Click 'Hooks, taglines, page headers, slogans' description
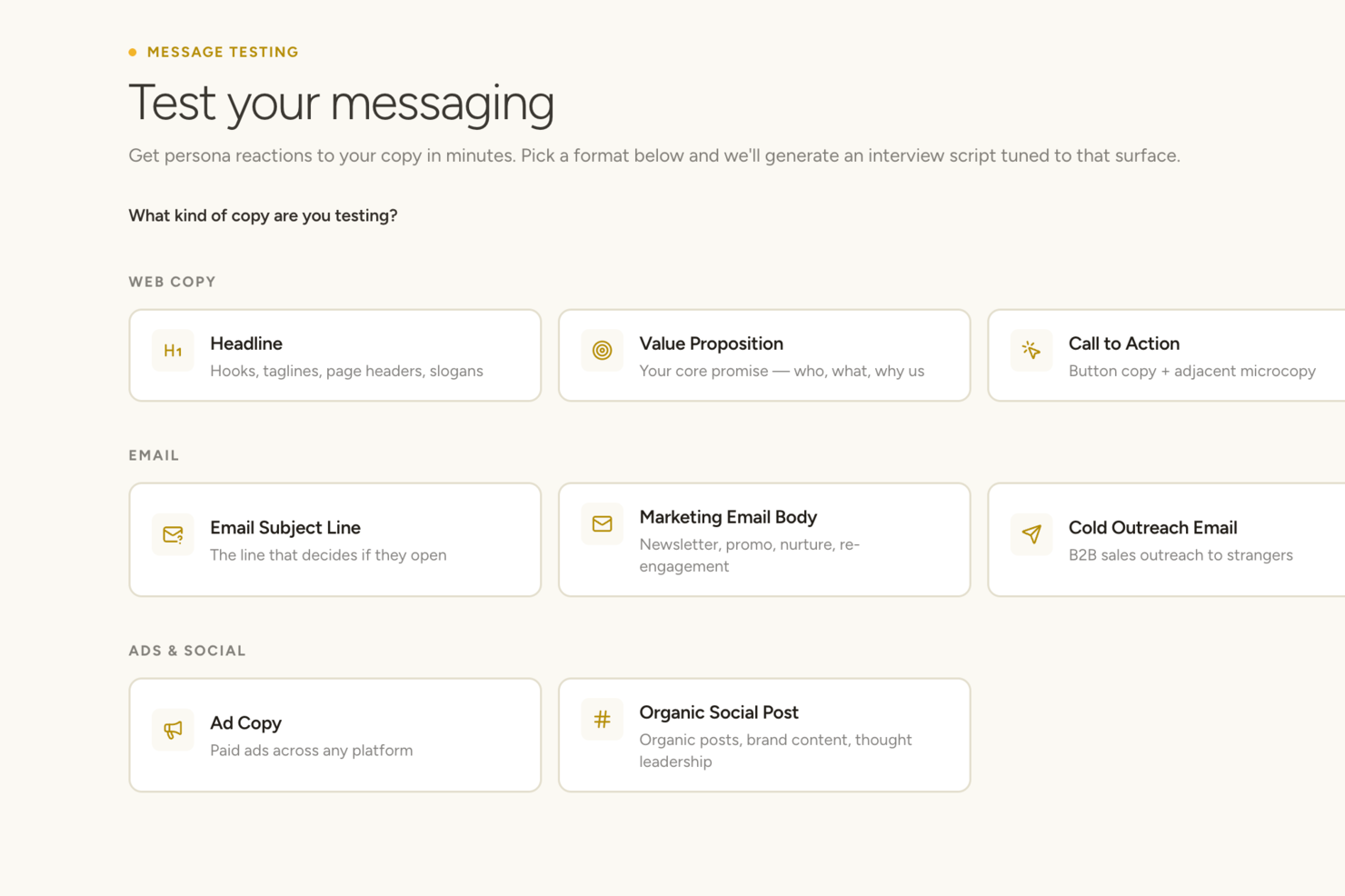 (346, 371)
